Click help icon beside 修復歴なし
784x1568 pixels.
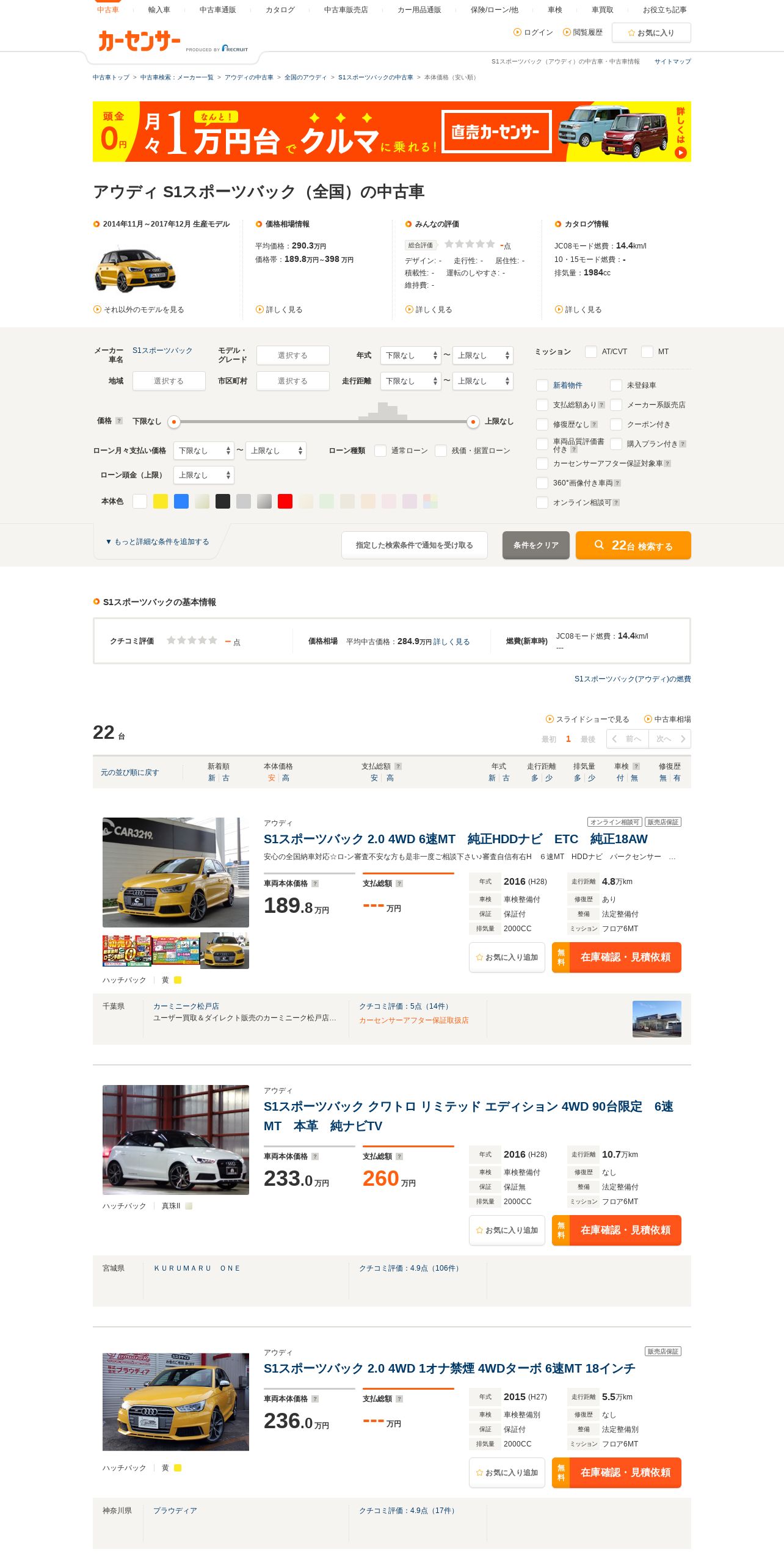coord(594,424)
